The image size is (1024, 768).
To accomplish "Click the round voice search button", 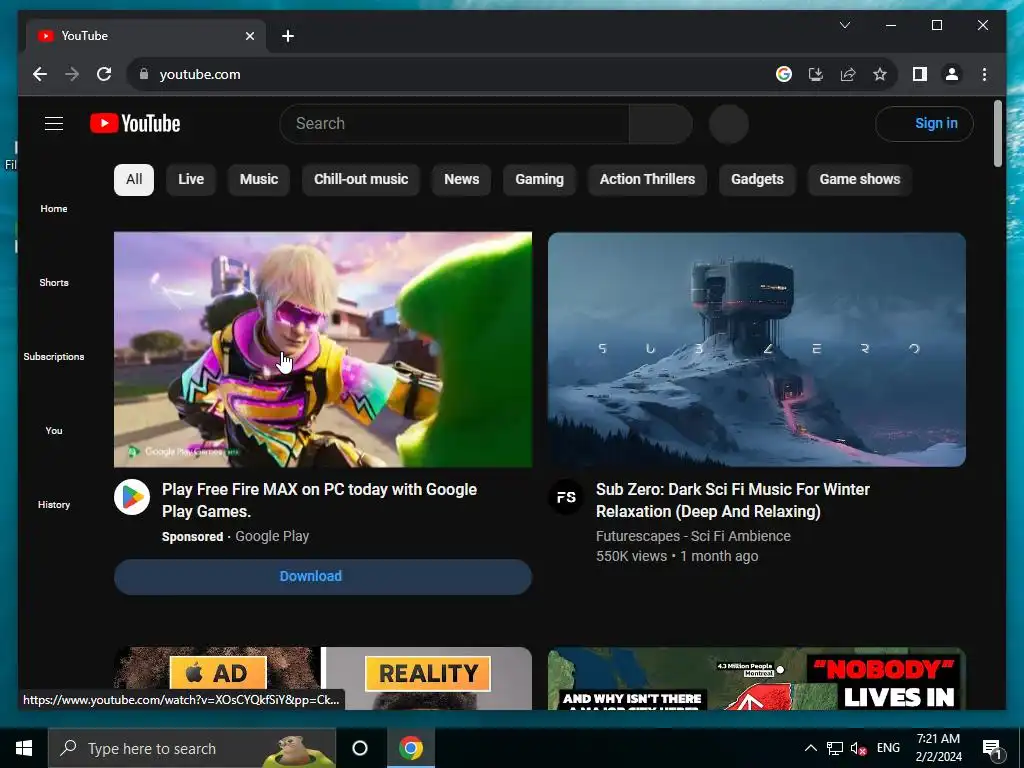I will [729, 124].
